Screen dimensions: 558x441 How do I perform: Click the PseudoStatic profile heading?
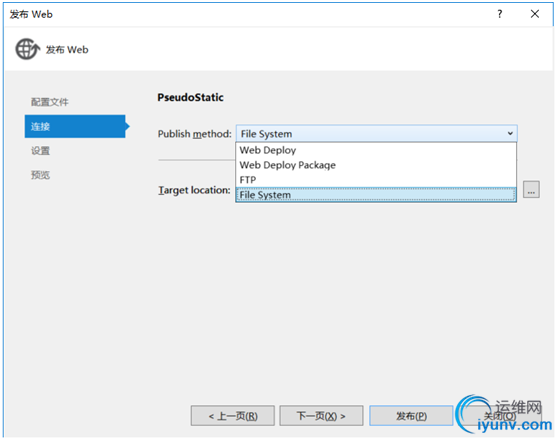[x=190, y=97]
